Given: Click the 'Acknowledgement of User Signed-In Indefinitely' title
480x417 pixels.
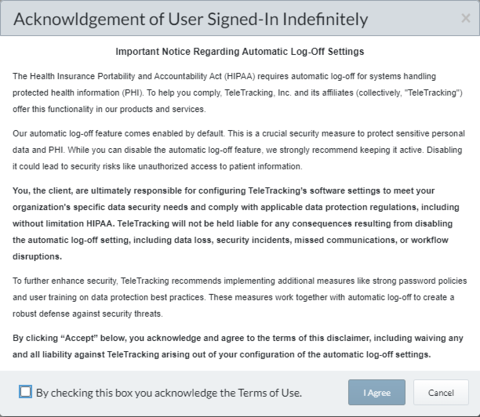Looking at the screenshot, I should [x=191, y=19].
